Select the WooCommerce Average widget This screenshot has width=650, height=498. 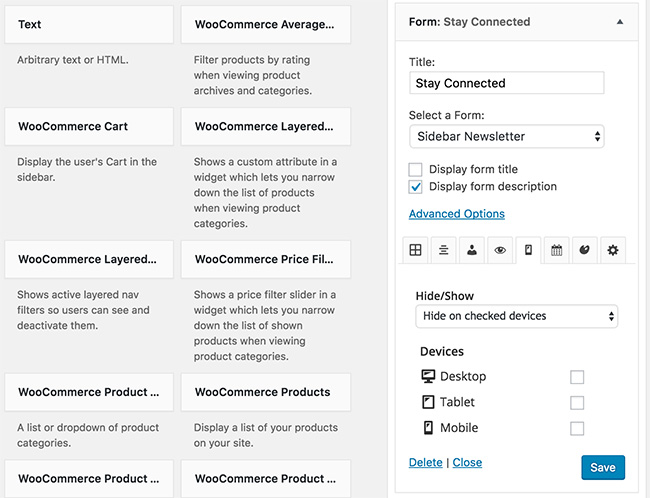coord(266,24)
